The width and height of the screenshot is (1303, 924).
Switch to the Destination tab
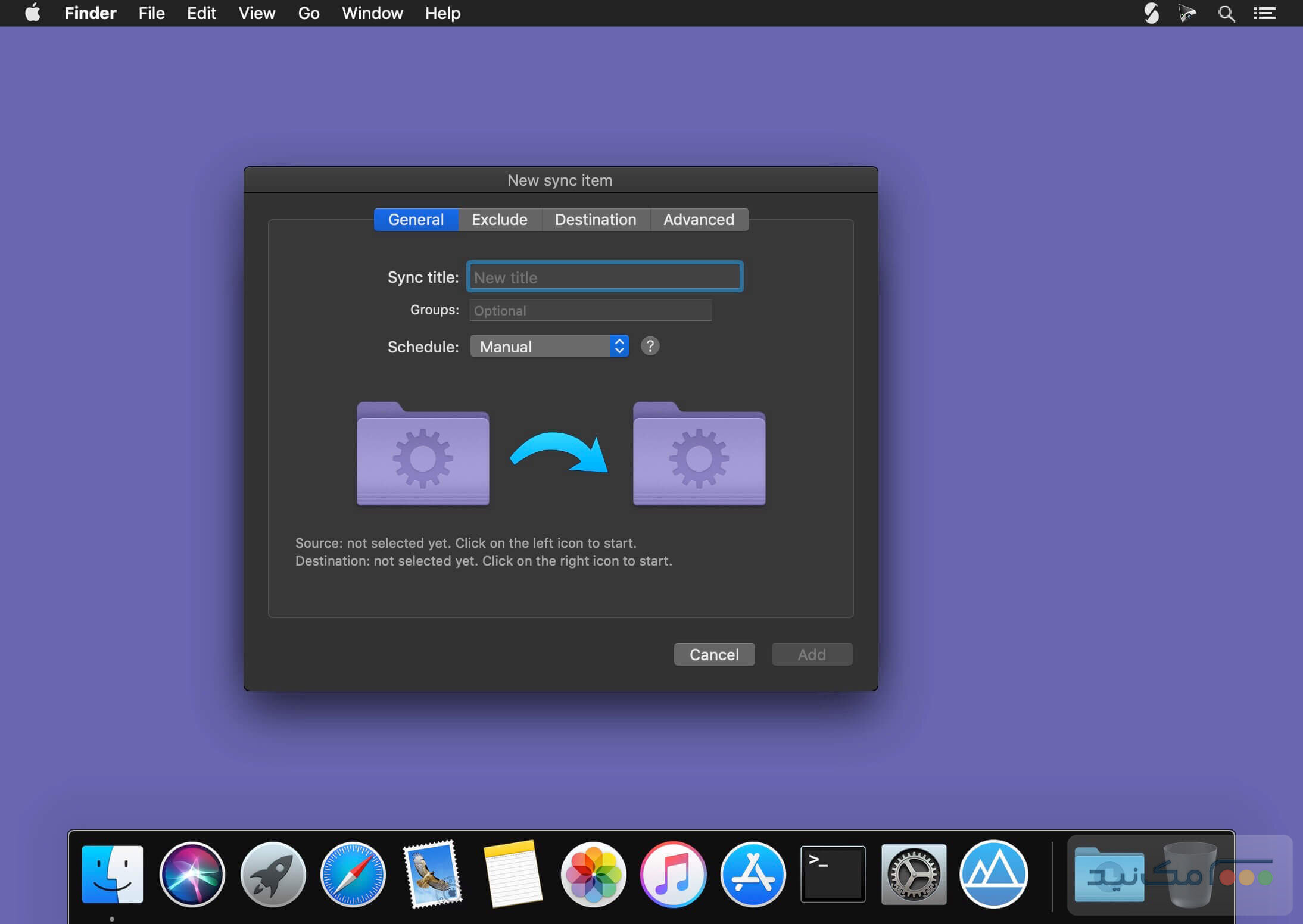pyautogui.click(x=595, y=220)
